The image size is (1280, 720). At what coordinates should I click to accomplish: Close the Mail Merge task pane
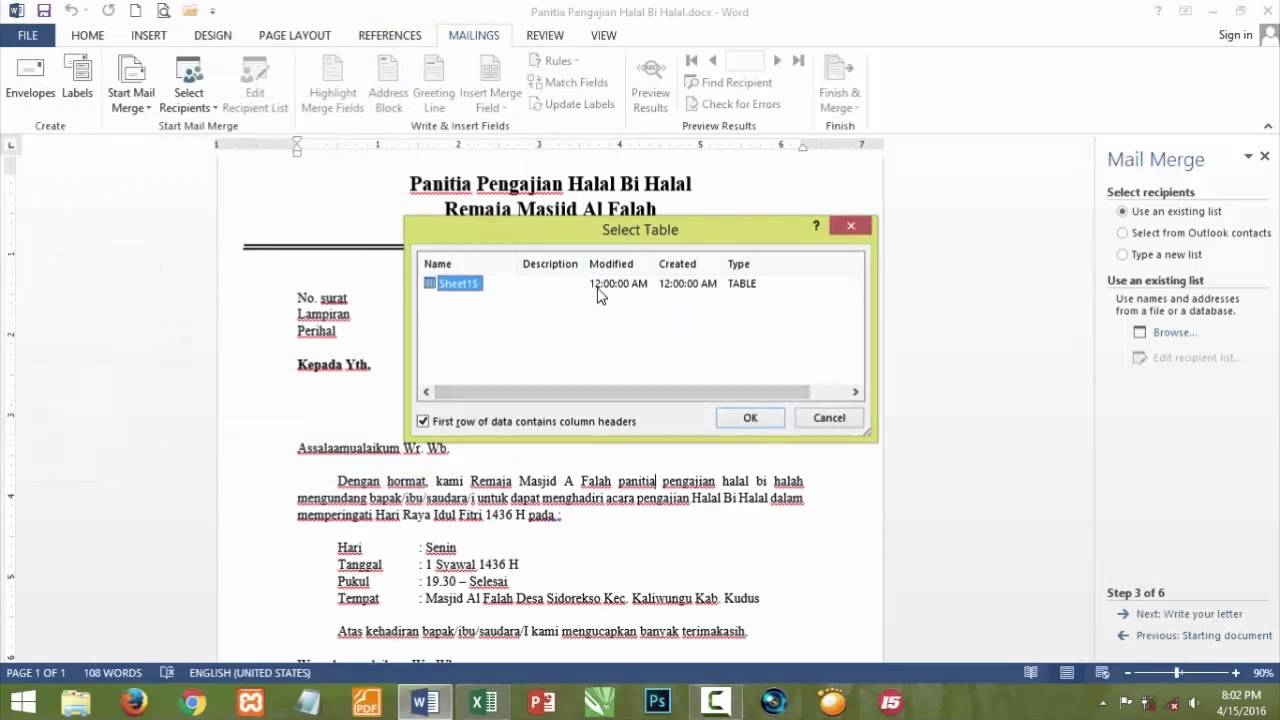[1265, 157]
